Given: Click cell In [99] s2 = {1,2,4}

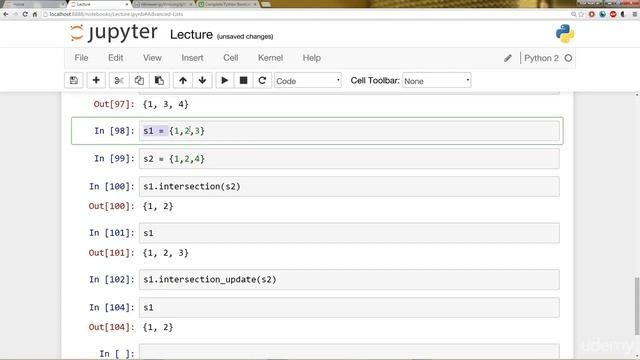Looking at the screenshot, I should click(x=349, y=158).
